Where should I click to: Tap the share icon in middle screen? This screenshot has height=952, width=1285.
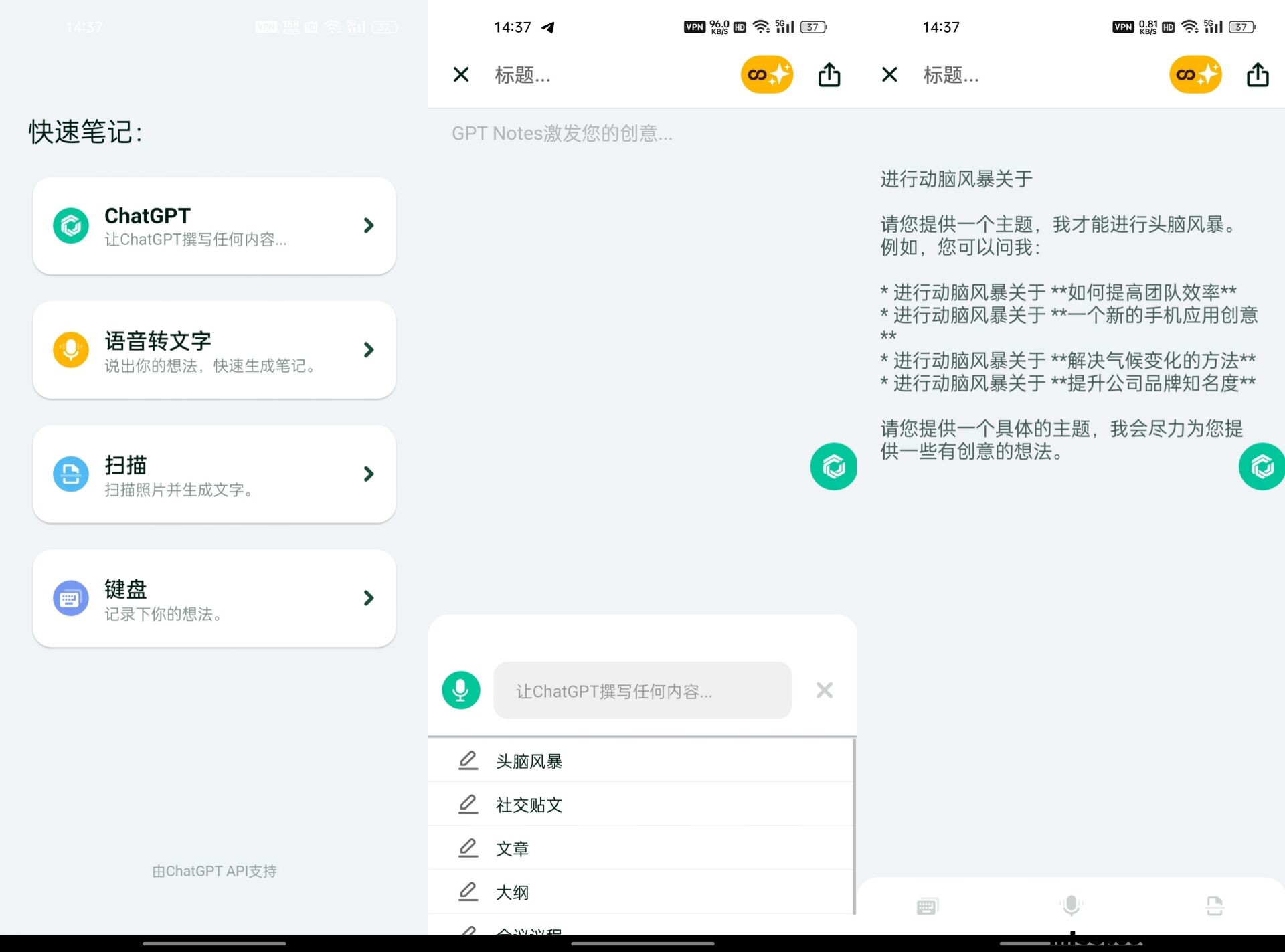pyautogui.click(x=829, y=74)
